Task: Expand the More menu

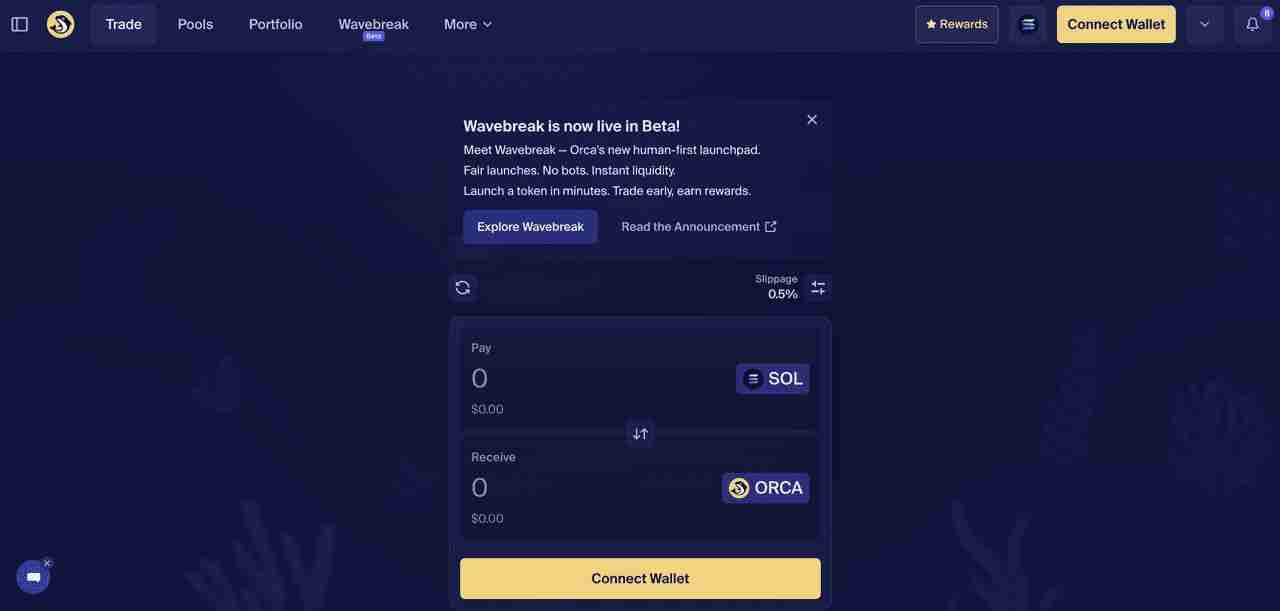Action: pyautogui.click(x=468, y=24)
